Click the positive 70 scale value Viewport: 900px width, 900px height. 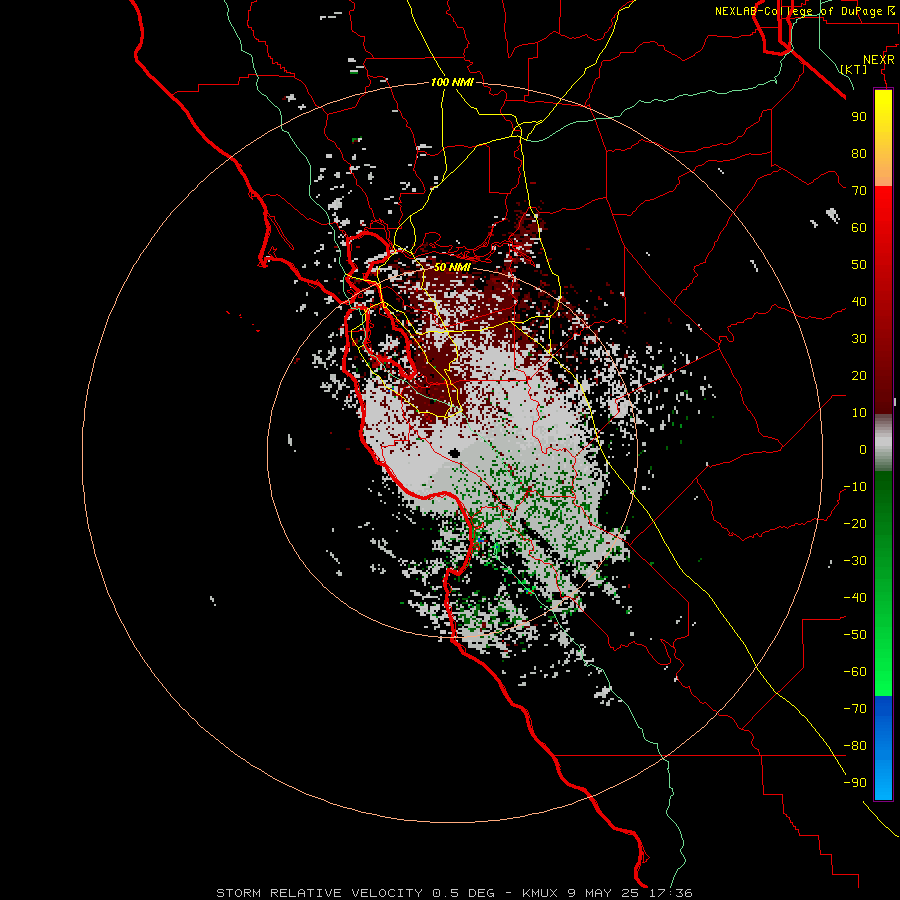pos(859,191)
